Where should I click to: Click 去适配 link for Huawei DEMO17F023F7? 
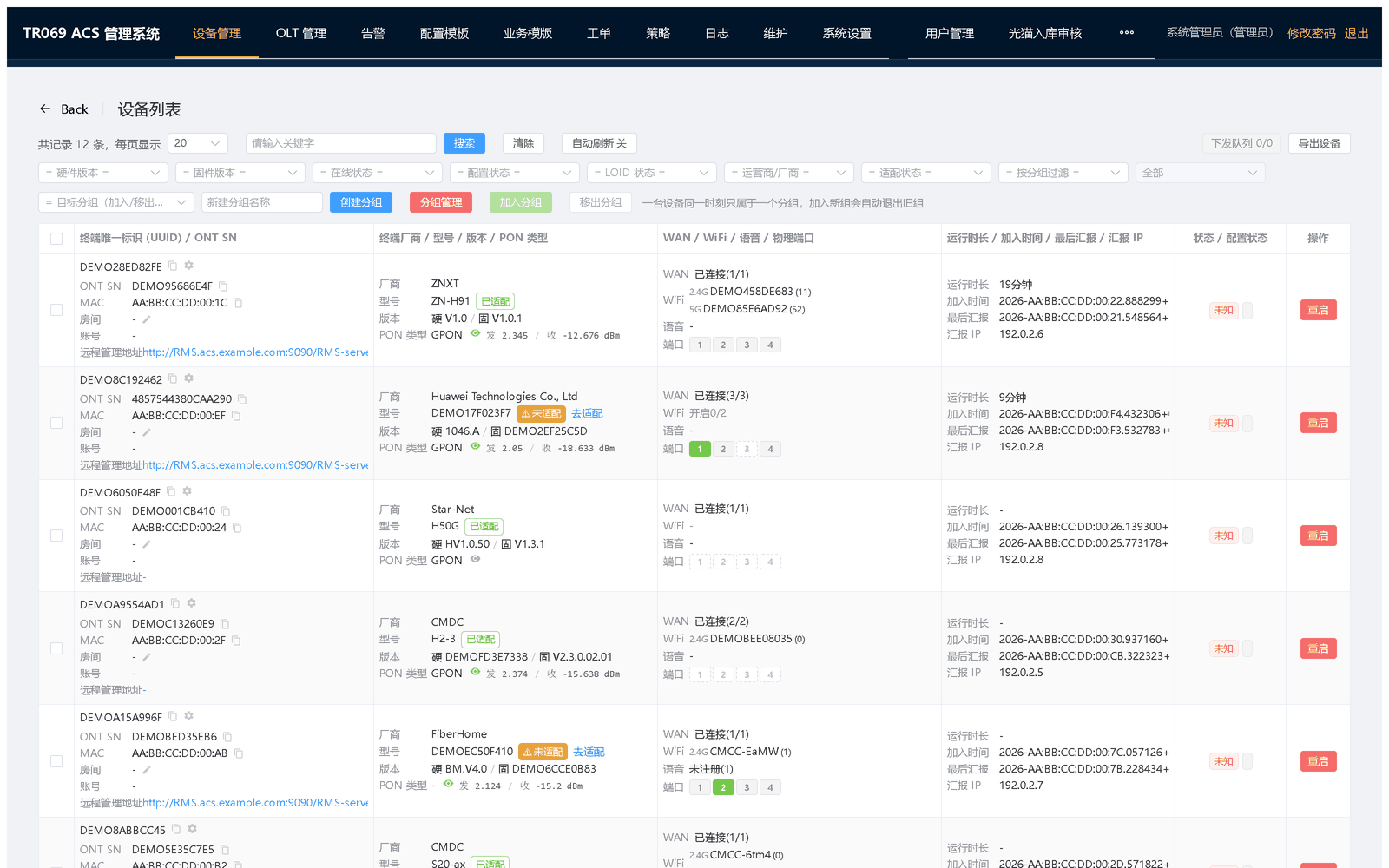(587, 413)
